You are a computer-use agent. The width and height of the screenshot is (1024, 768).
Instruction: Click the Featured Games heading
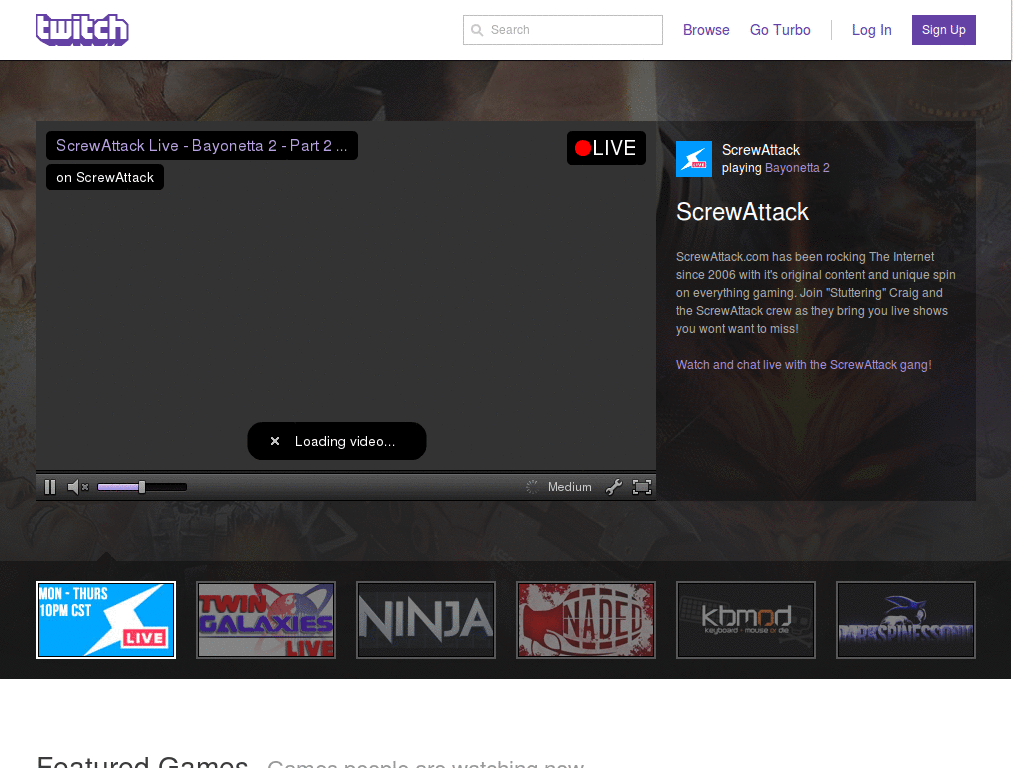[x=142, y=761]
